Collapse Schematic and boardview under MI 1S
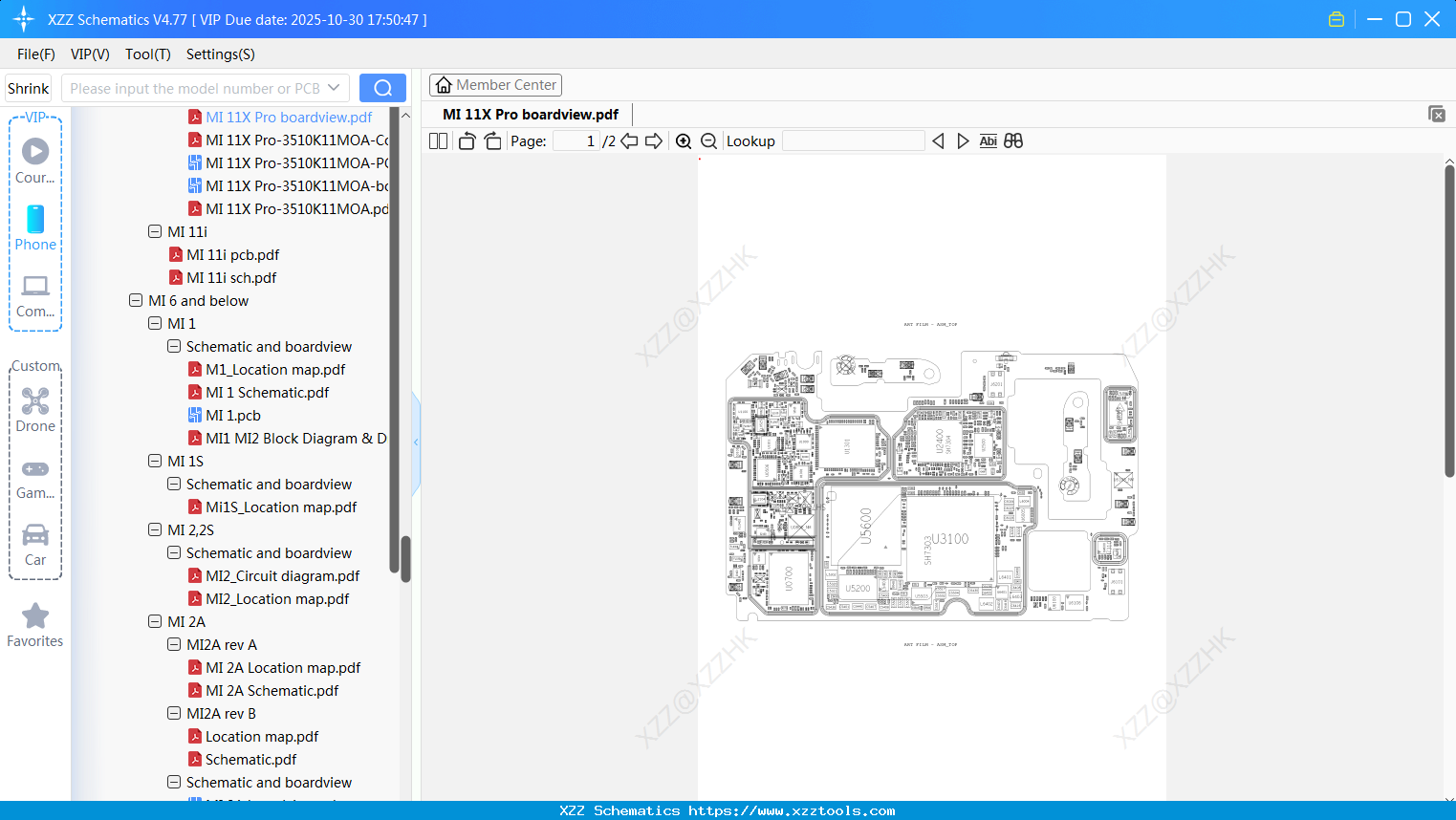1456x820 pixels. (x=174, y=484)
